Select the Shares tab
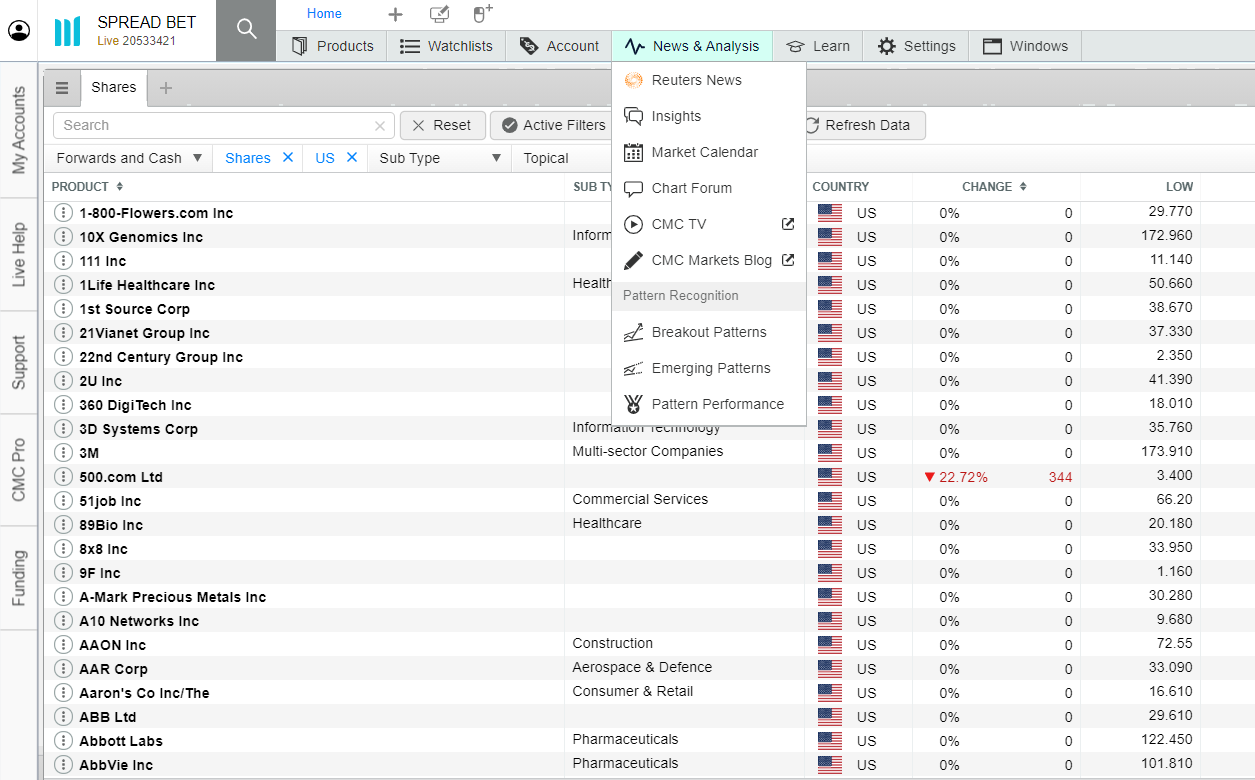Image resolution: width=1255 pixels, height=780 pixels. 114,87
